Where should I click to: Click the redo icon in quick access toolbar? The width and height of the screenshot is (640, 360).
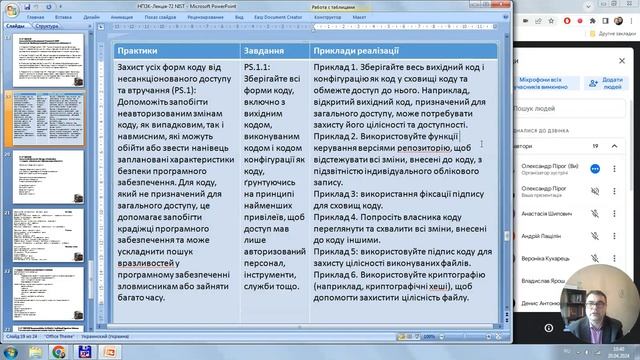[49, 7]
